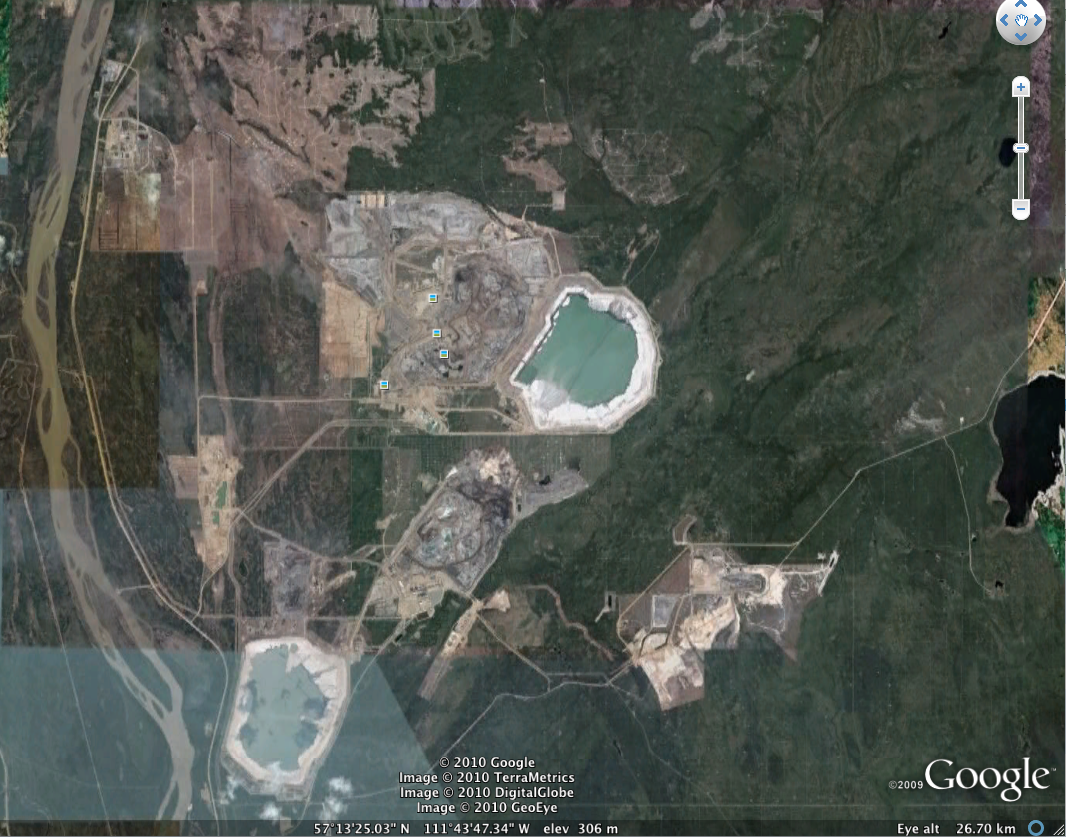The width and height of the screenshot is (1066, 837).
Task: Select the hand icon in the compass control
Action: pos(1021,21)
